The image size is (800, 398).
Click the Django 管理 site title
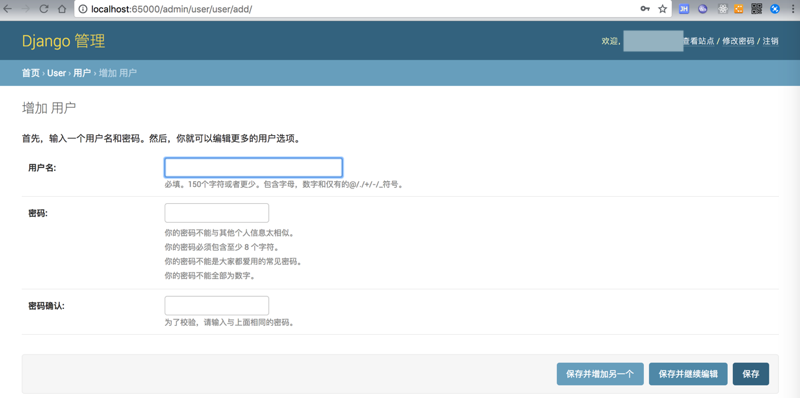[x=63, y=41]
